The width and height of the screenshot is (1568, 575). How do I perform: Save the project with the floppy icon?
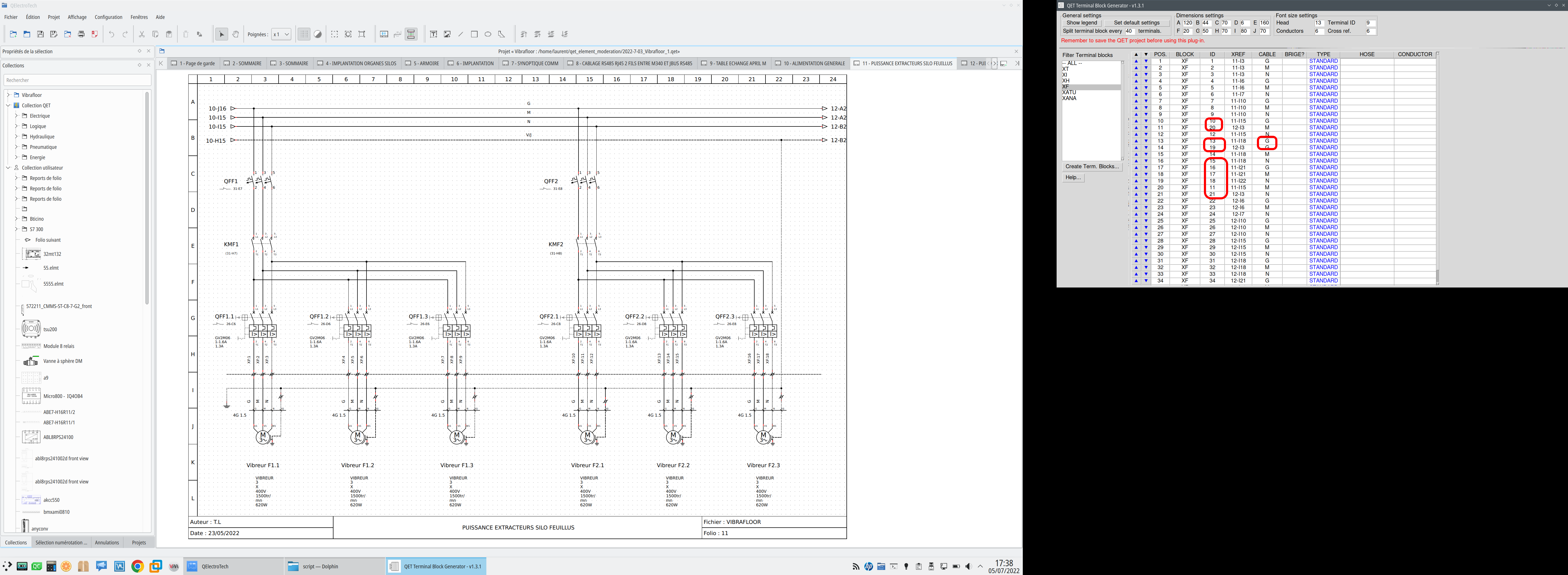point(40,34)
